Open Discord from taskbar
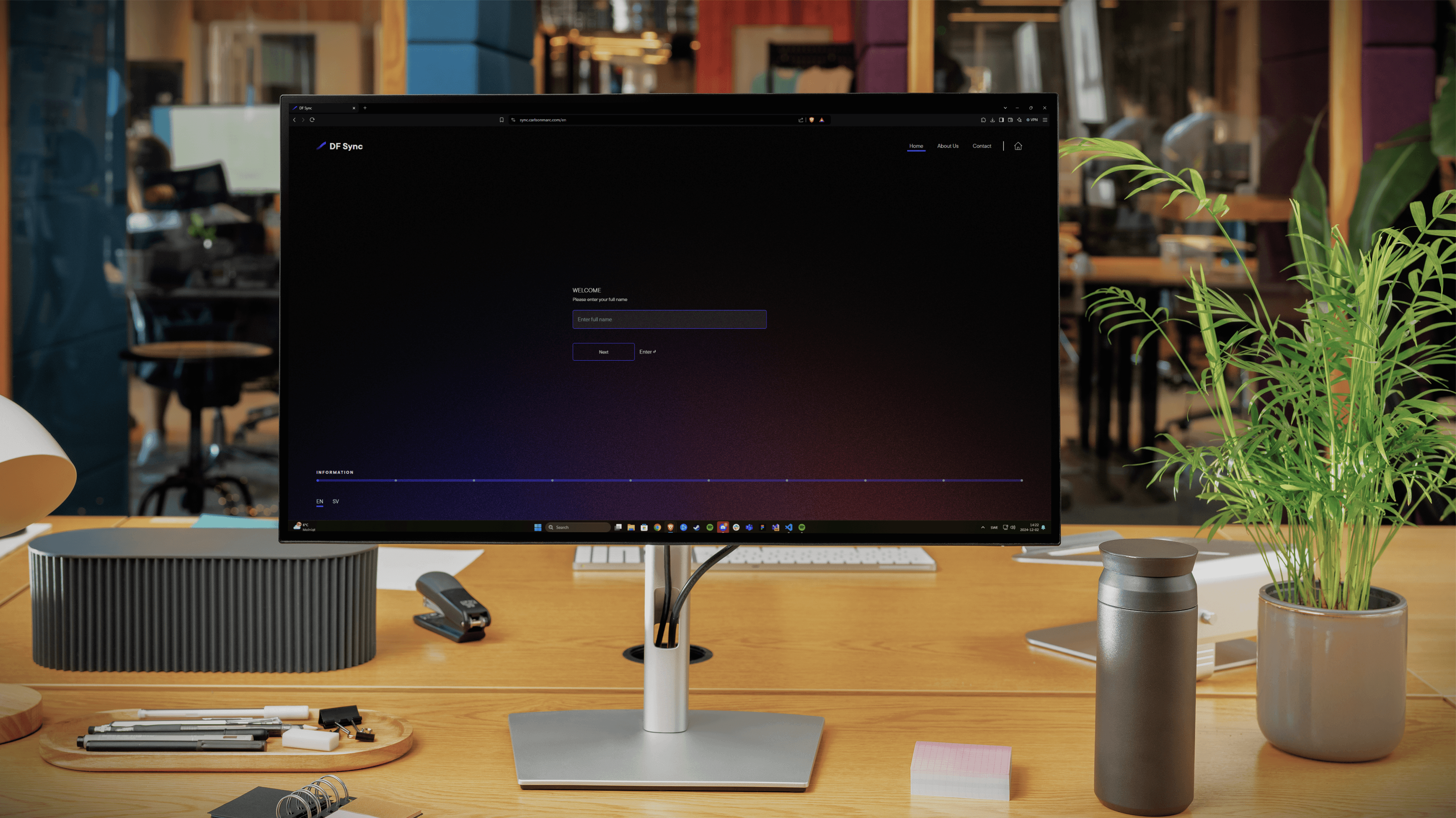 coord(723,528)
